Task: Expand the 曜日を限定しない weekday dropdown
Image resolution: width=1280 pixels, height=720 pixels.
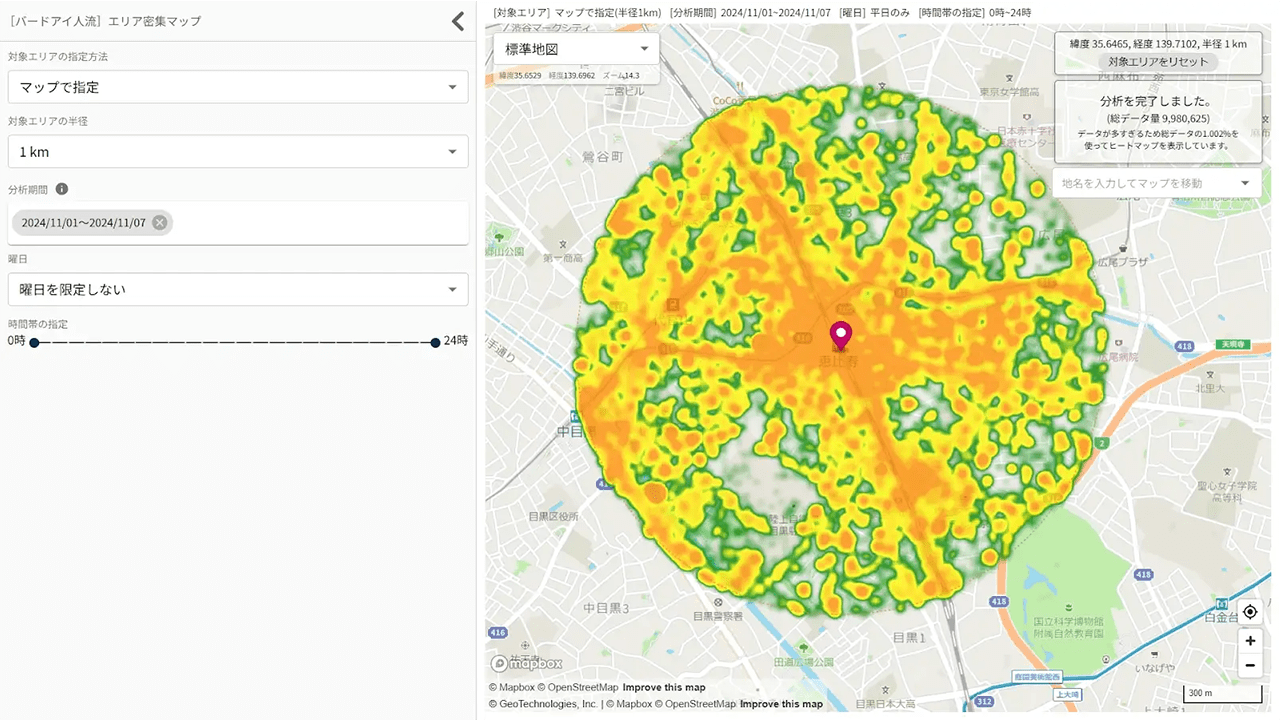Action: tap(237, 289)
